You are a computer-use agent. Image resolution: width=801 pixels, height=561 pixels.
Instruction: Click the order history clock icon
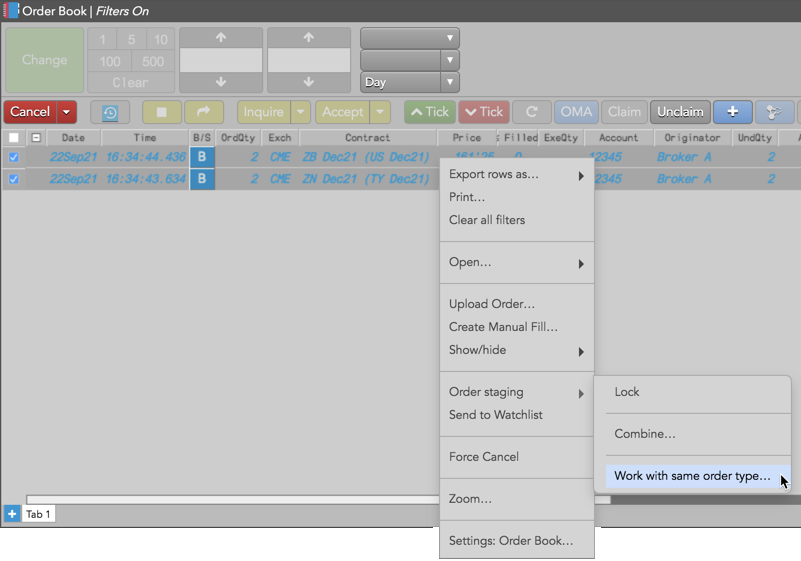(x=110, y=112)
